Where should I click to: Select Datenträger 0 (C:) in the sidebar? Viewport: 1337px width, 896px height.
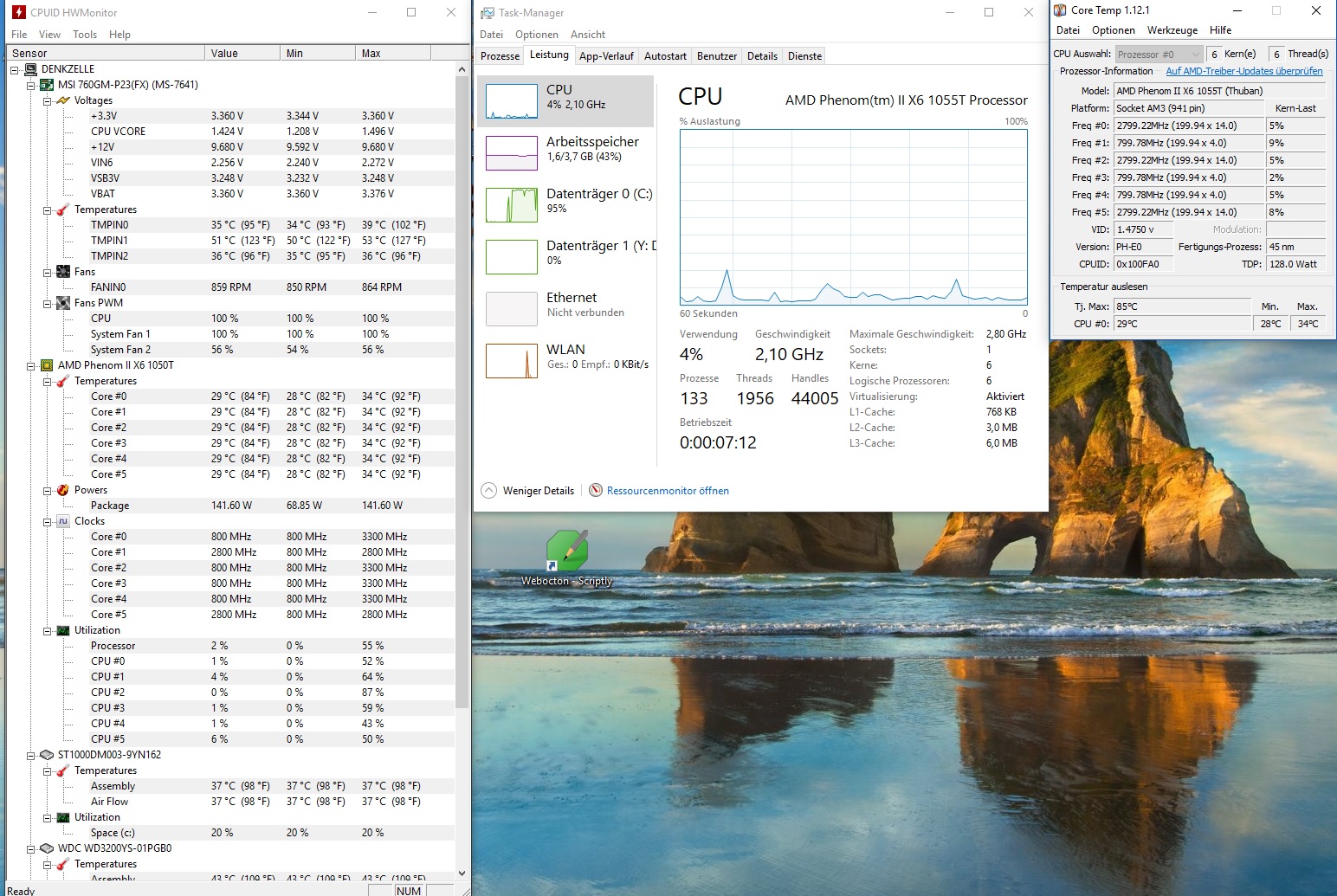tap(565, 205)
